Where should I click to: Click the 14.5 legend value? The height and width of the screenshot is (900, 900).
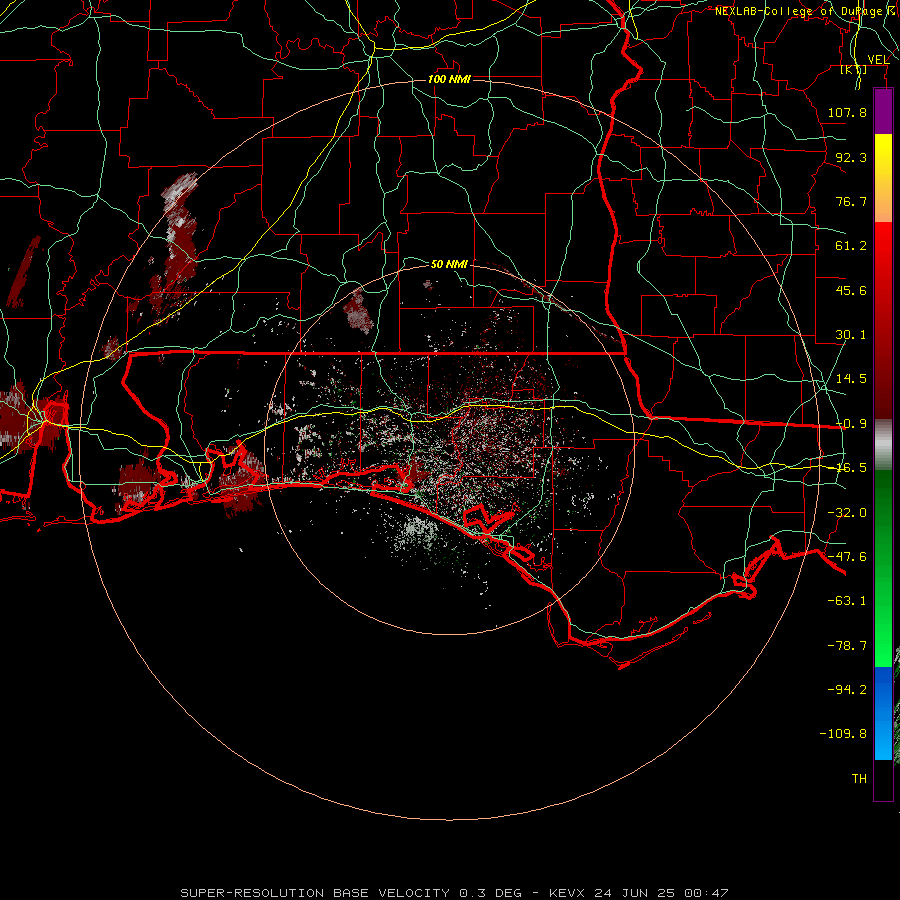point(851,379)
